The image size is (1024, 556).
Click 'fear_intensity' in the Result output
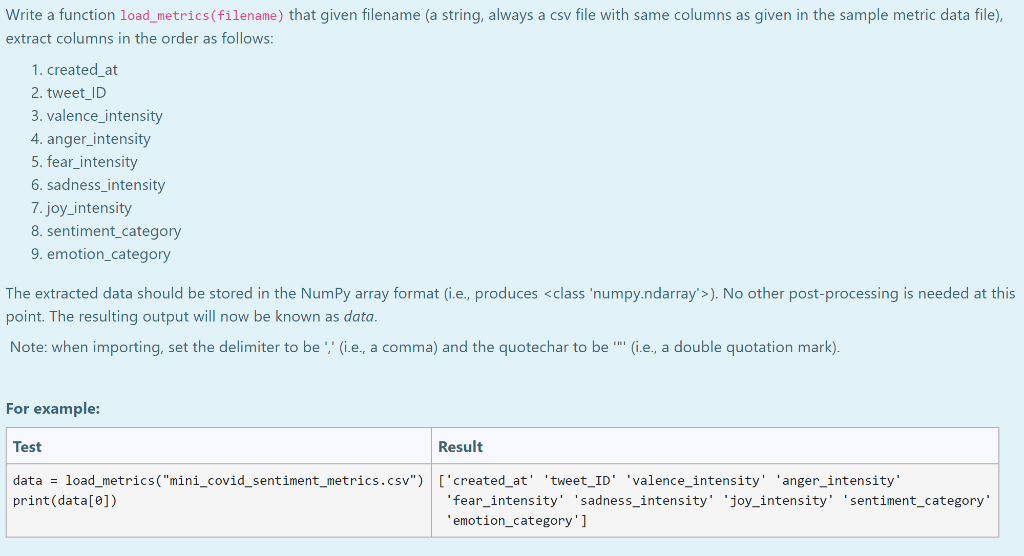[x=505, y=501]
